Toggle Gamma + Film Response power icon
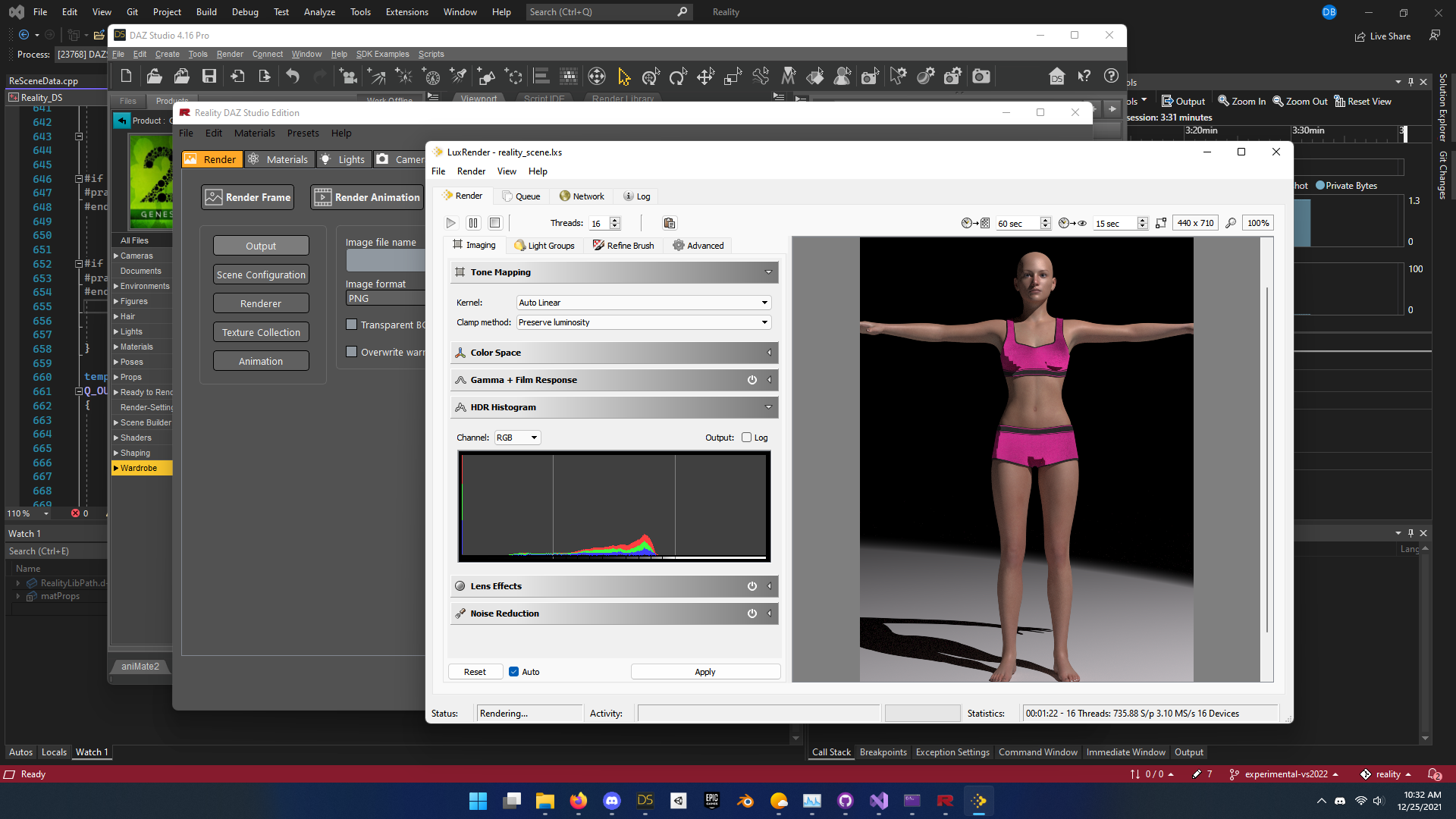This screenshot has height=819, width=1456. tap(752, 380)
